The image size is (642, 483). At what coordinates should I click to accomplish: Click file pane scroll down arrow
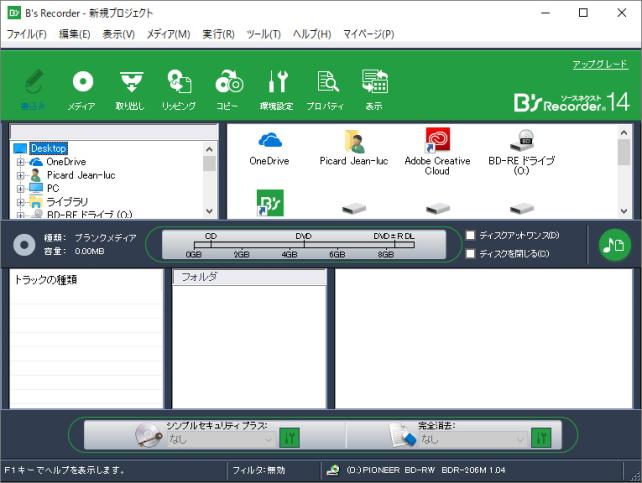pos(624,211)
